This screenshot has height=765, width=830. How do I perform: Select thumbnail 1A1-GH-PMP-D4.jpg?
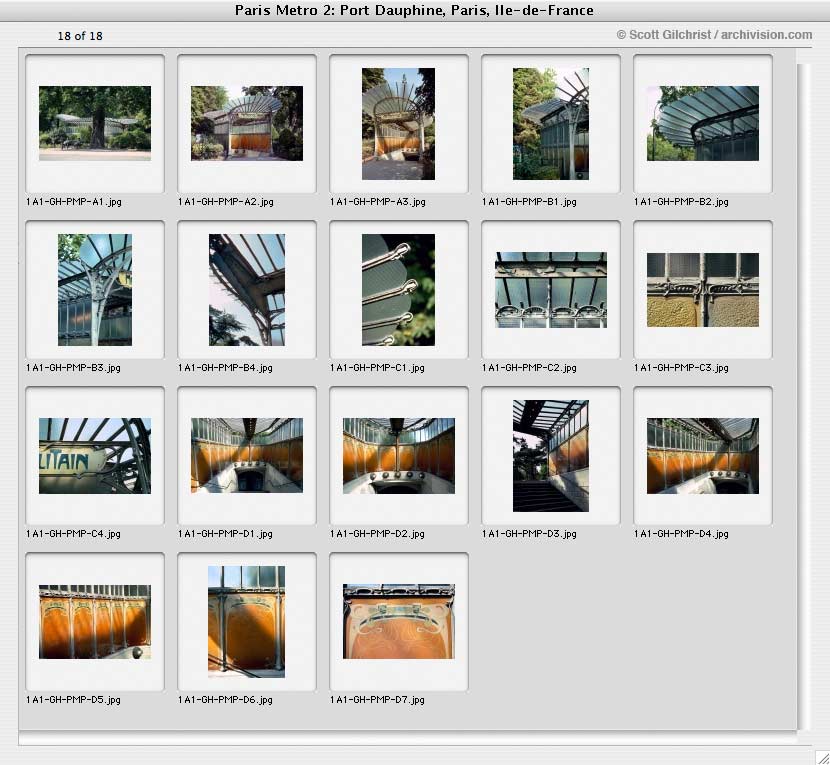[702, 456]
